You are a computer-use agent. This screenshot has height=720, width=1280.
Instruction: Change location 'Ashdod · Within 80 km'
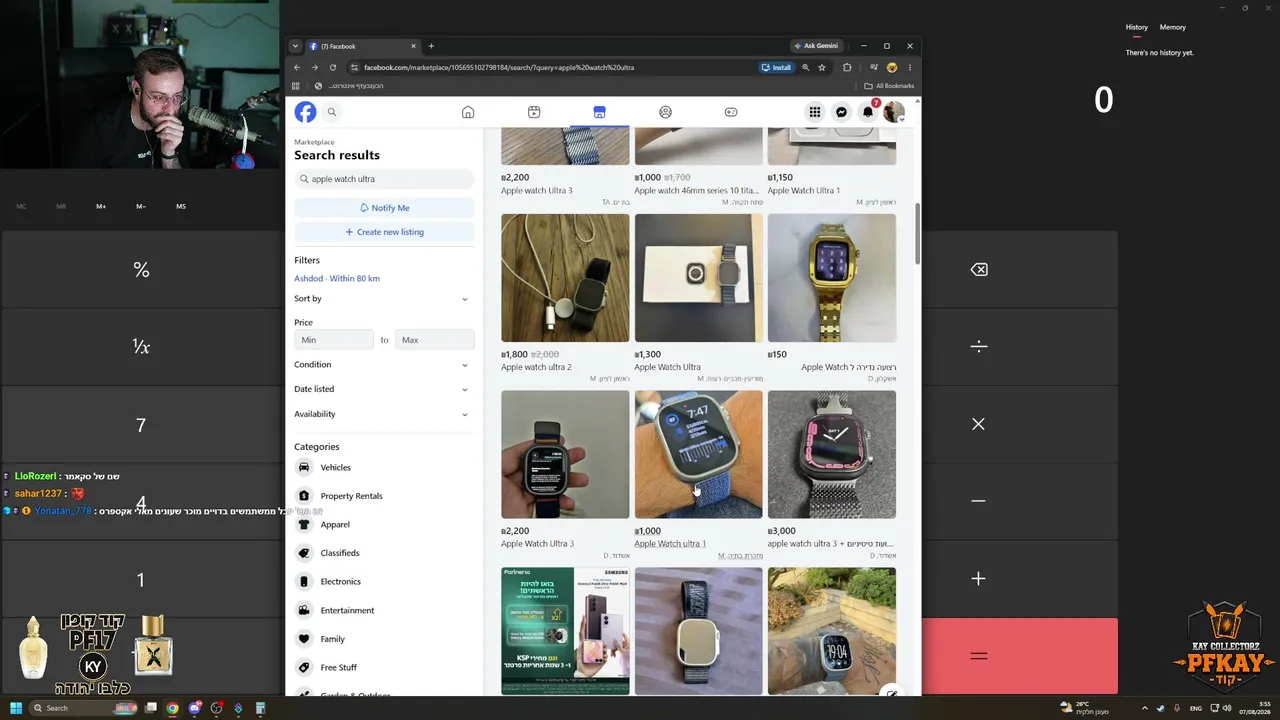coord(337,278)
